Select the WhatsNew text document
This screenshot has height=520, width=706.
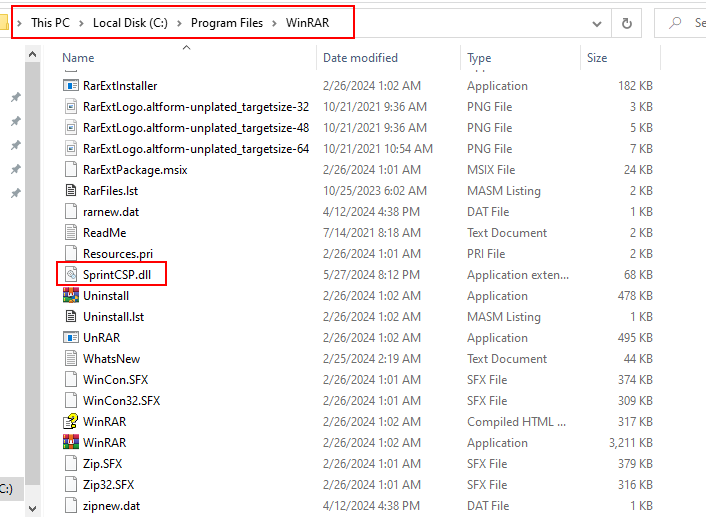click(x=111, y=359)
